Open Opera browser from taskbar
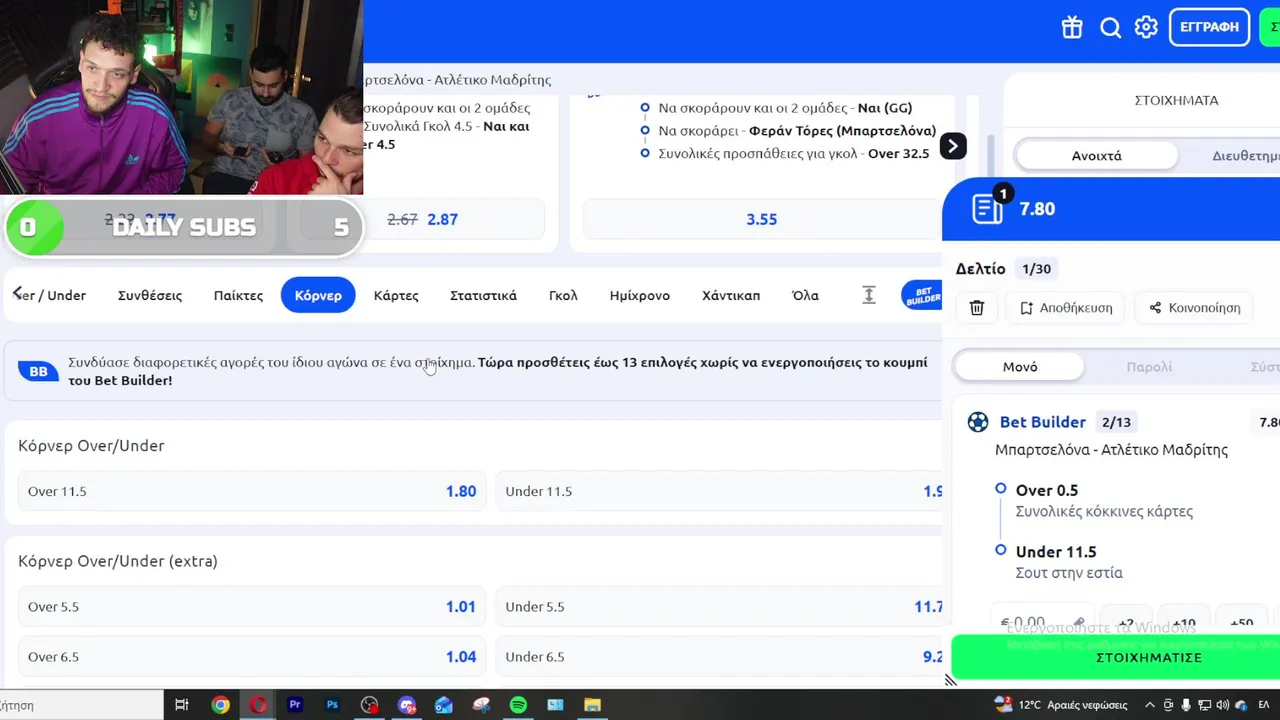1280x720 pixels. pyautogui.click(x=258, y=705)
